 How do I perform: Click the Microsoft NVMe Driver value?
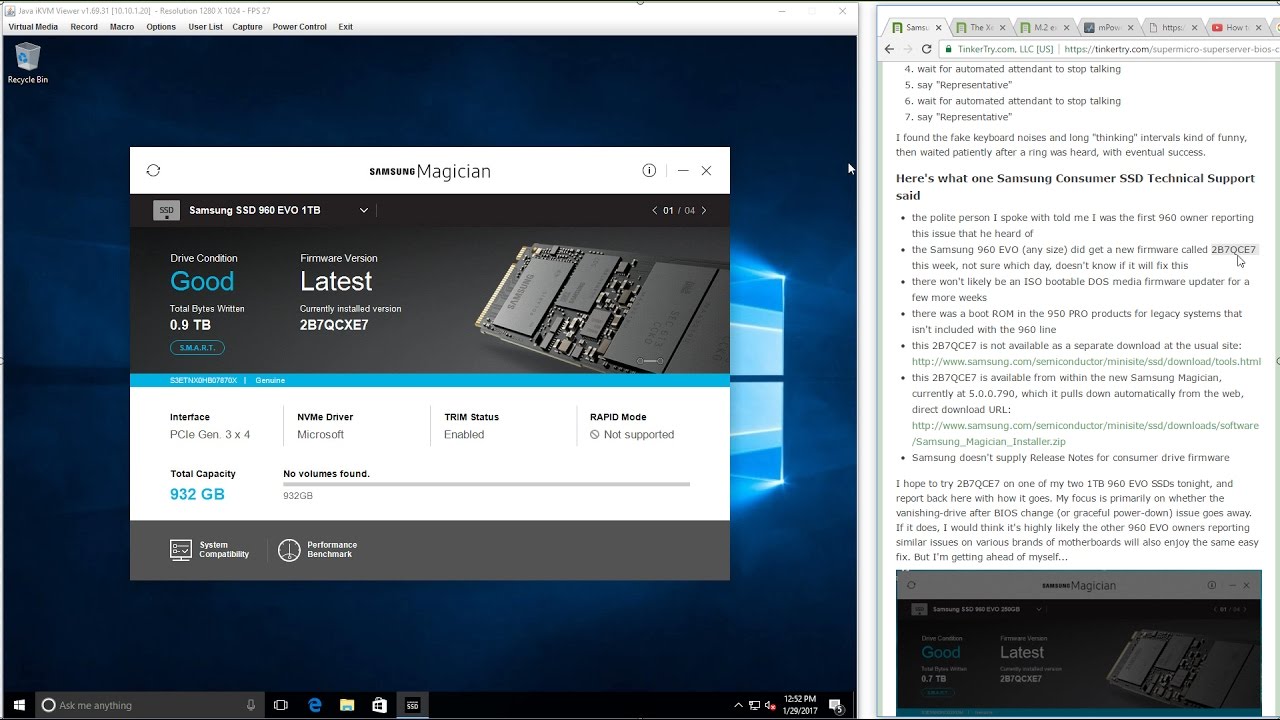(320, 435)
